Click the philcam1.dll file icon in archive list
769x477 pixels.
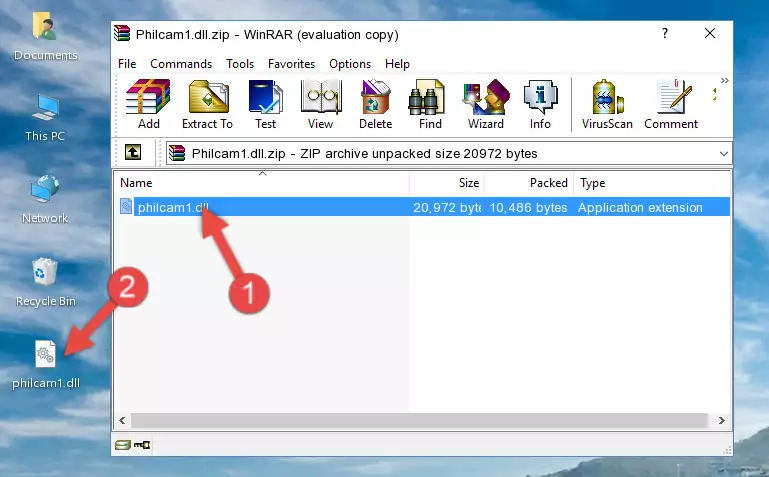126,206
